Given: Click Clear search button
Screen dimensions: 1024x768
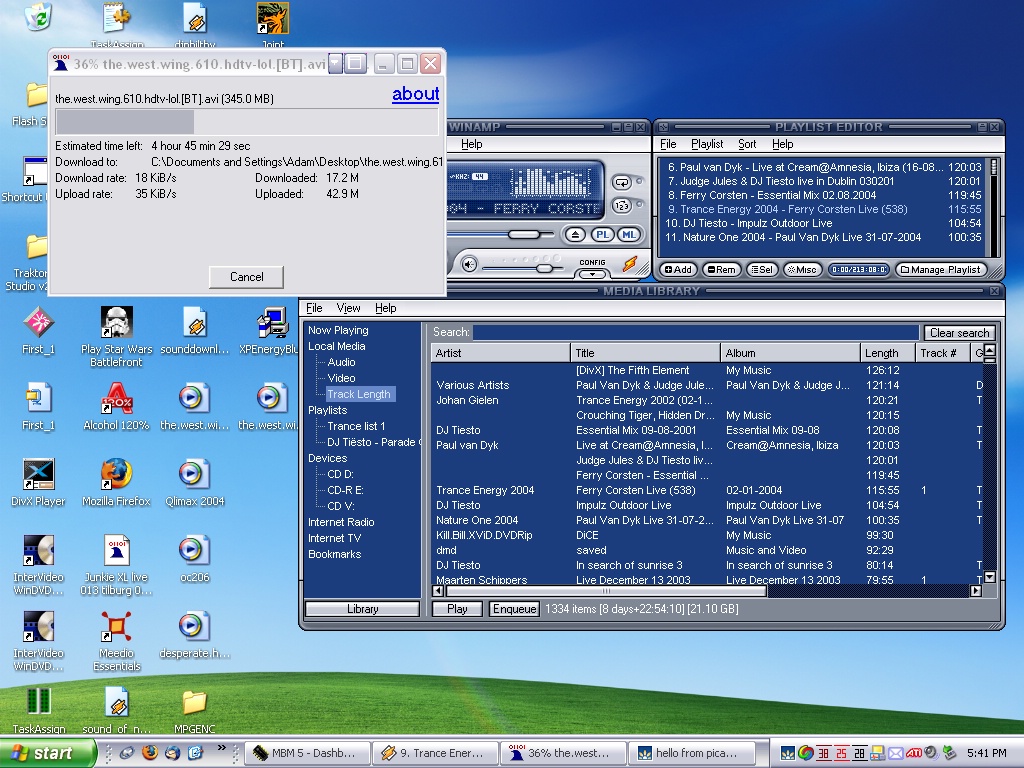Looking at the screenshot, I should pyautogui.click(x=959, y=333).
